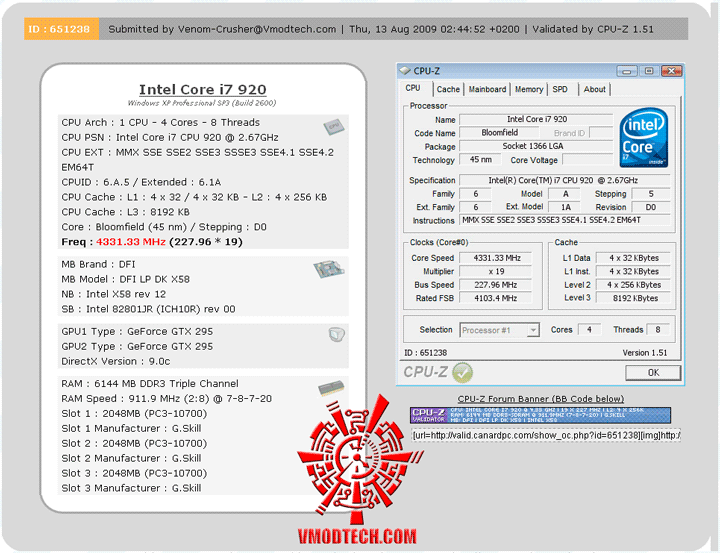Click the Ext. Model value 1A
720x553 pixels.
coord(565,207)
